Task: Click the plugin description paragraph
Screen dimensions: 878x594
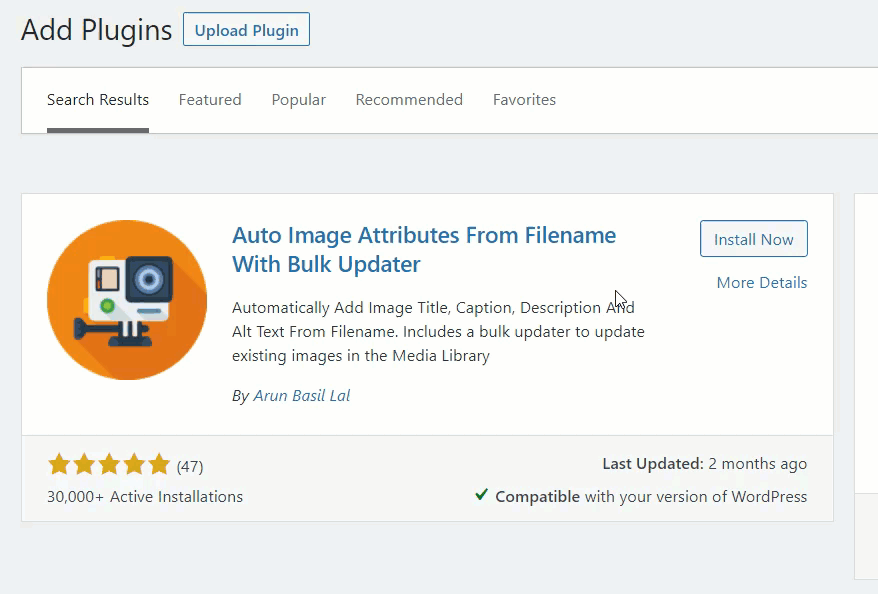Action: 438,332
